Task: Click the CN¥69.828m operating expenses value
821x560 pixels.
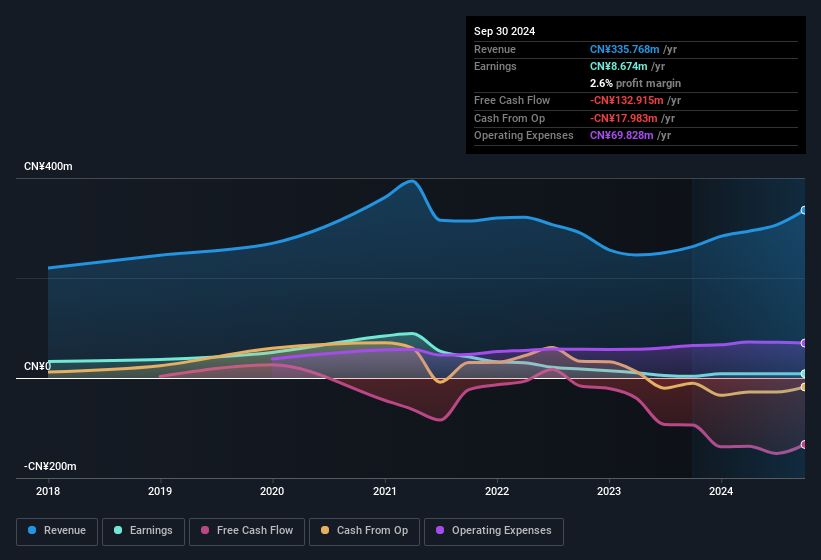Action: [621, 136]
